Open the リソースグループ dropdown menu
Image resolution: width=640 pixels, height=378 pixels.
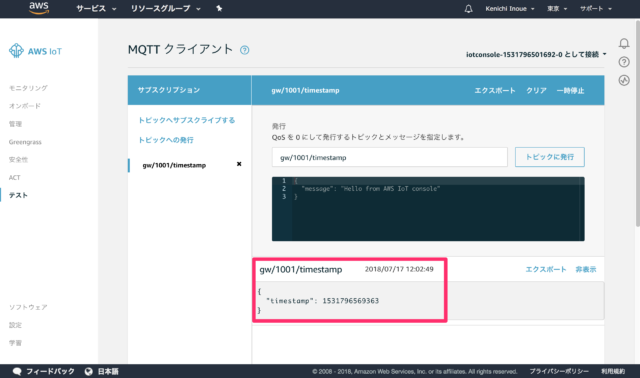[x=165, y=9]
